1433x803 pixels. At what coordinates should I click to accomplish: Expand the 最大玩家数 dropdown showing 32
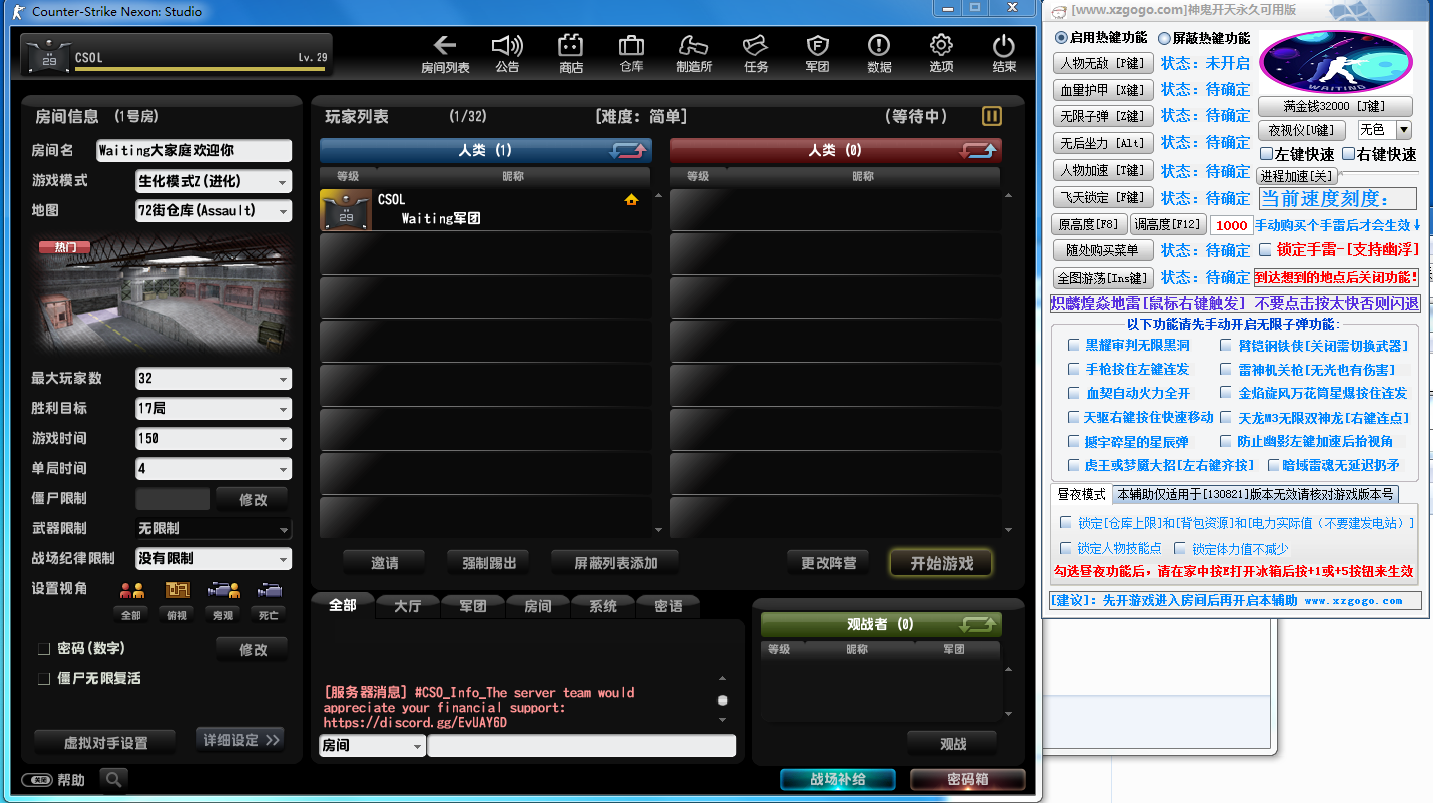pyautogui.click(x=214, y=379)
